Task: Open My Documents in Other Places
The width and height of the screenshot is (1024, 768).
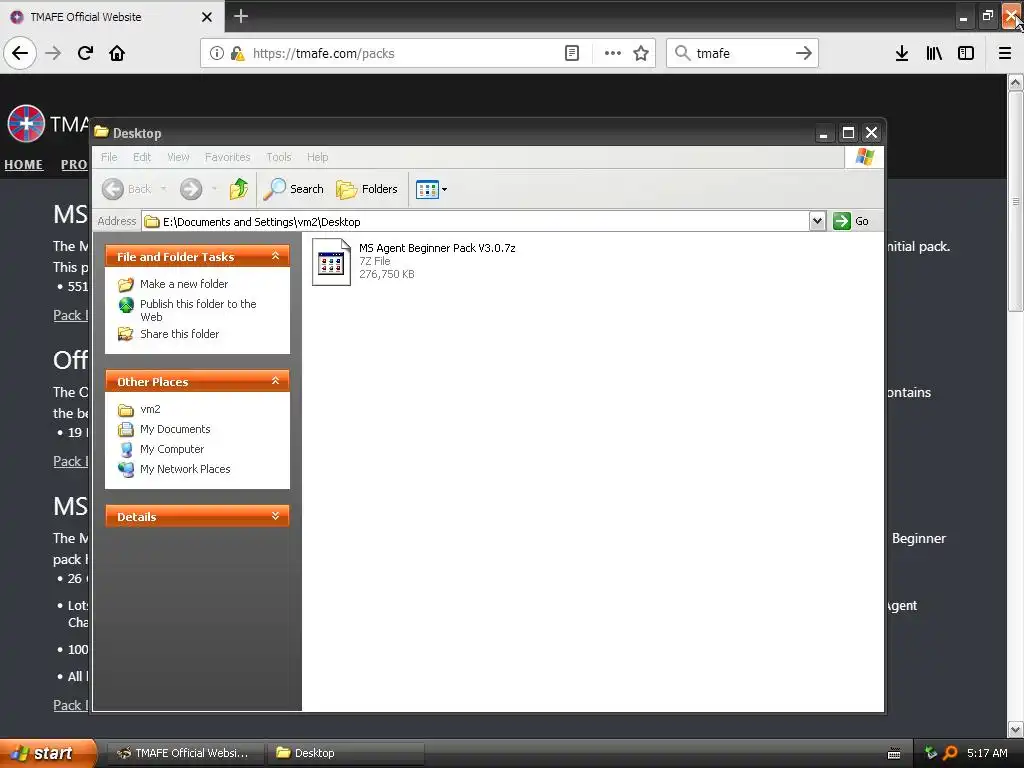Action: 165,429
